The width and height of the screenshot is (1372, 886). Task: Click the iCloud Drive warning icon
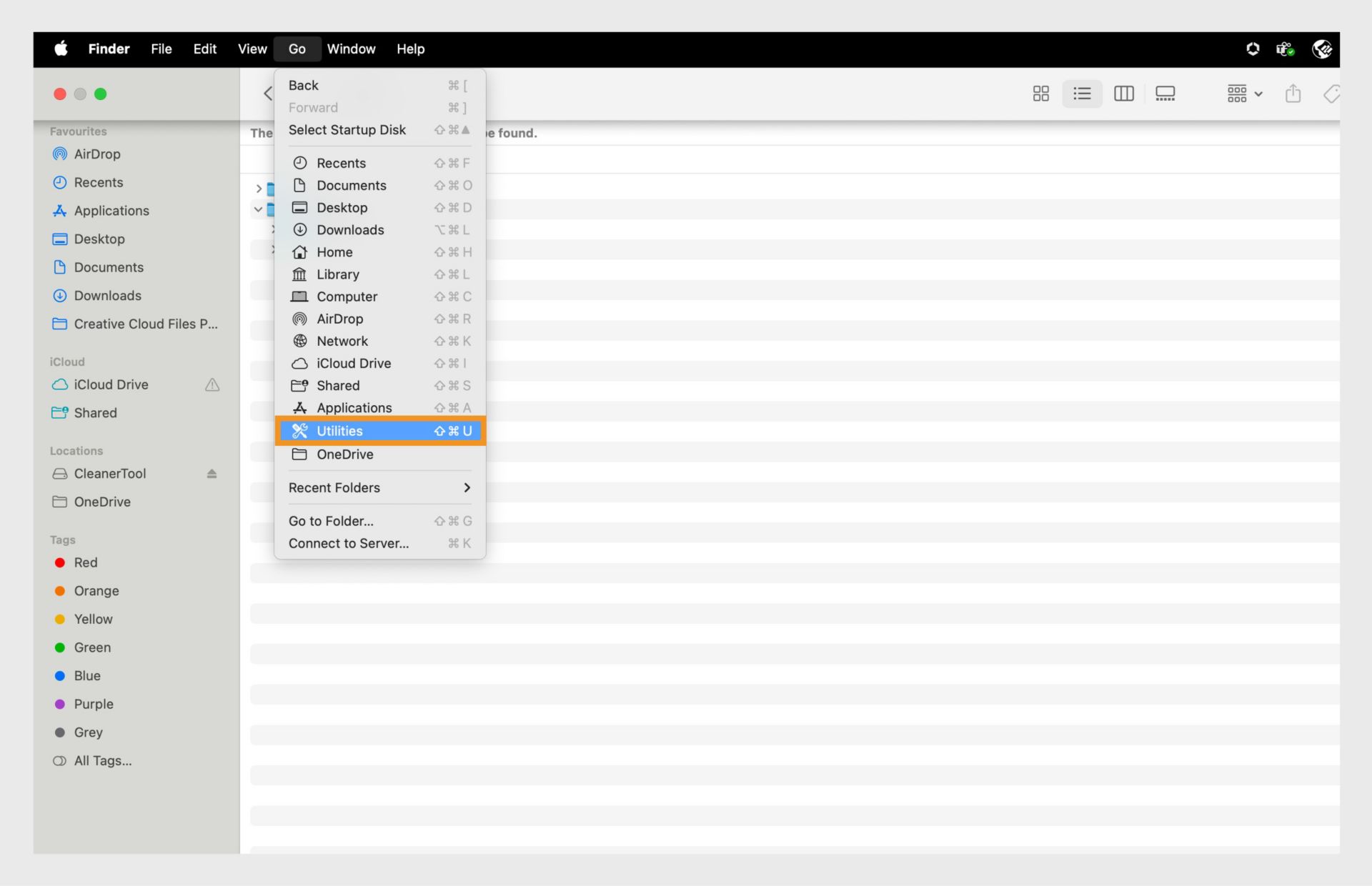coord(212,385)
